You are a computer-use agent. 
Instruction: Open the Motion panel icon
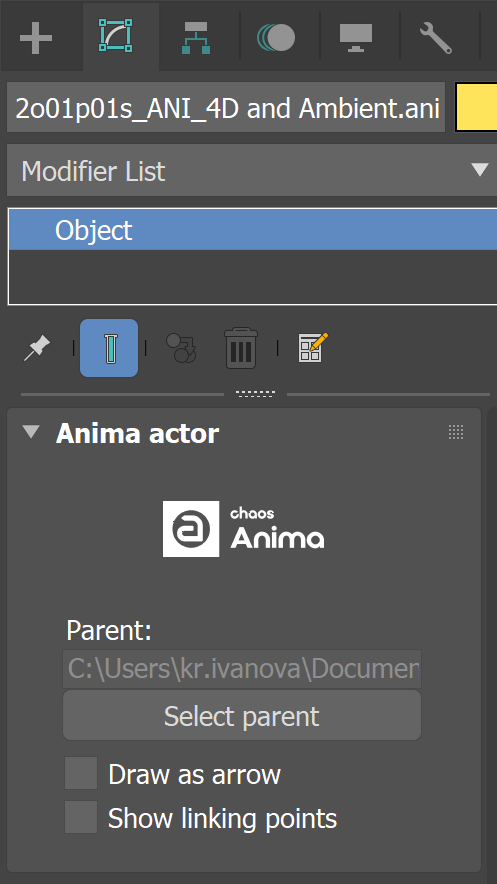[x=276, y=38]
